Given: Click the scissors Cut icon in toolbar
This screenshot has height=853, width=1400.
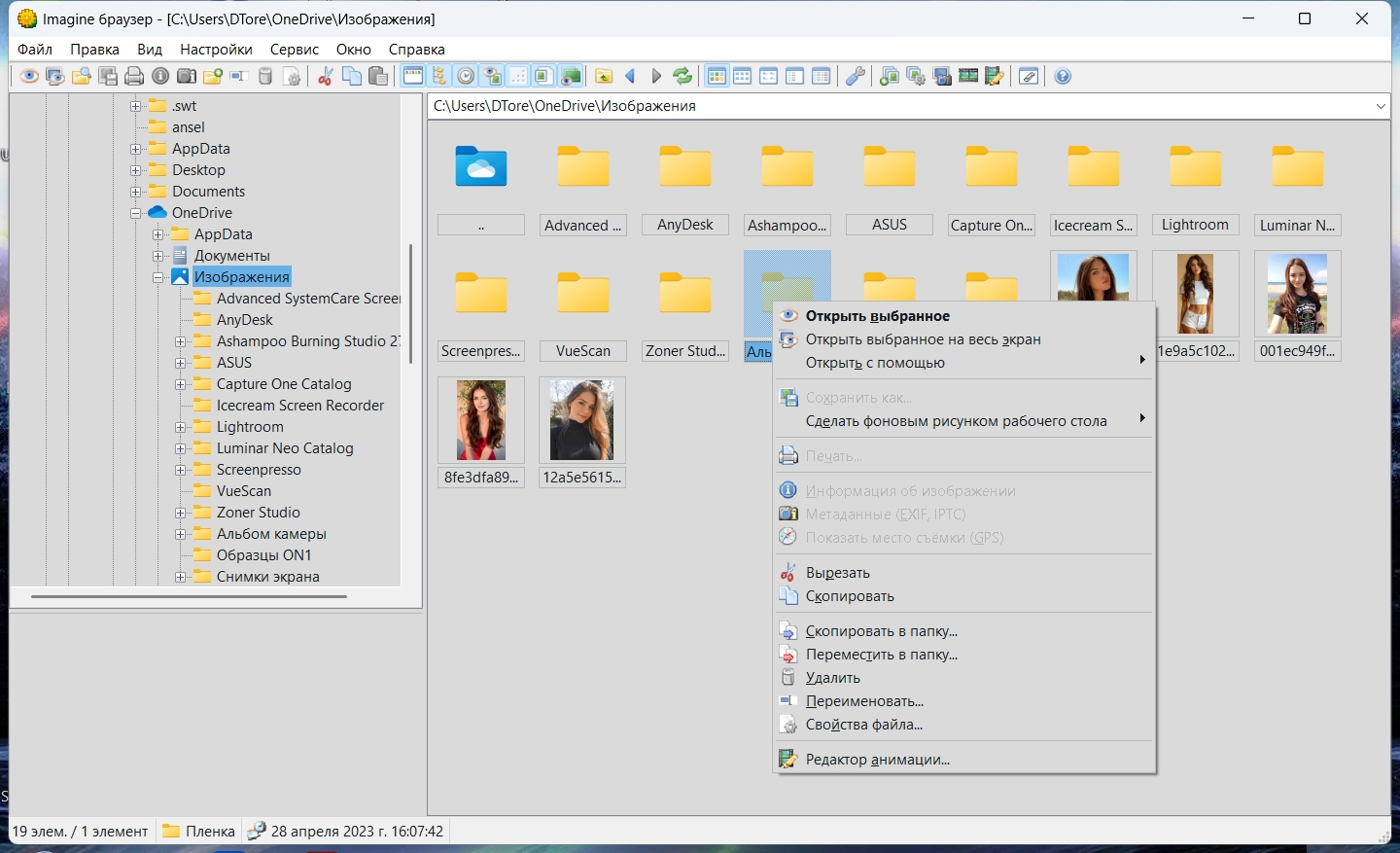Looking at the screenshot, I should point(326,77).
